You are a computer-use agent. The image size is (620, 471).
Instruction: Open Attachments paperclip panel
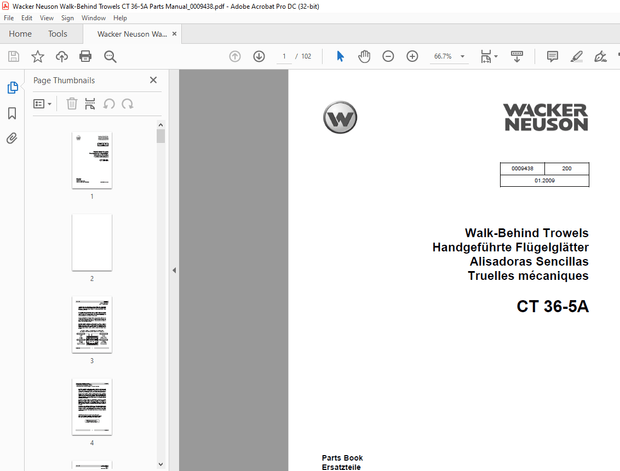point(12,138)
